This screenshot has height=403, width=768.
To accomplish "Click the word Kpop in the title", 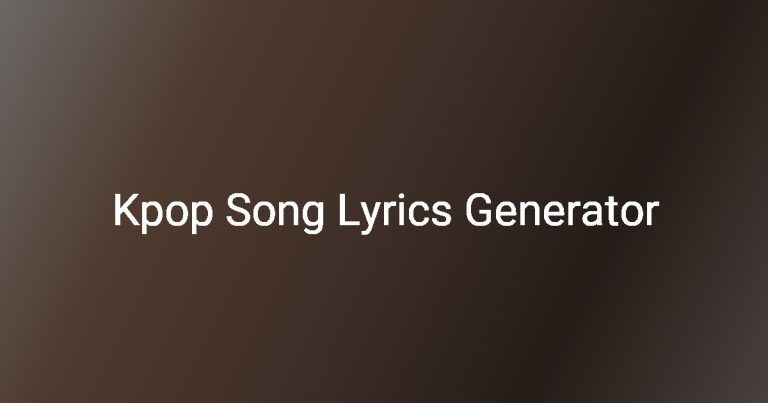I will tap(163, 213).
